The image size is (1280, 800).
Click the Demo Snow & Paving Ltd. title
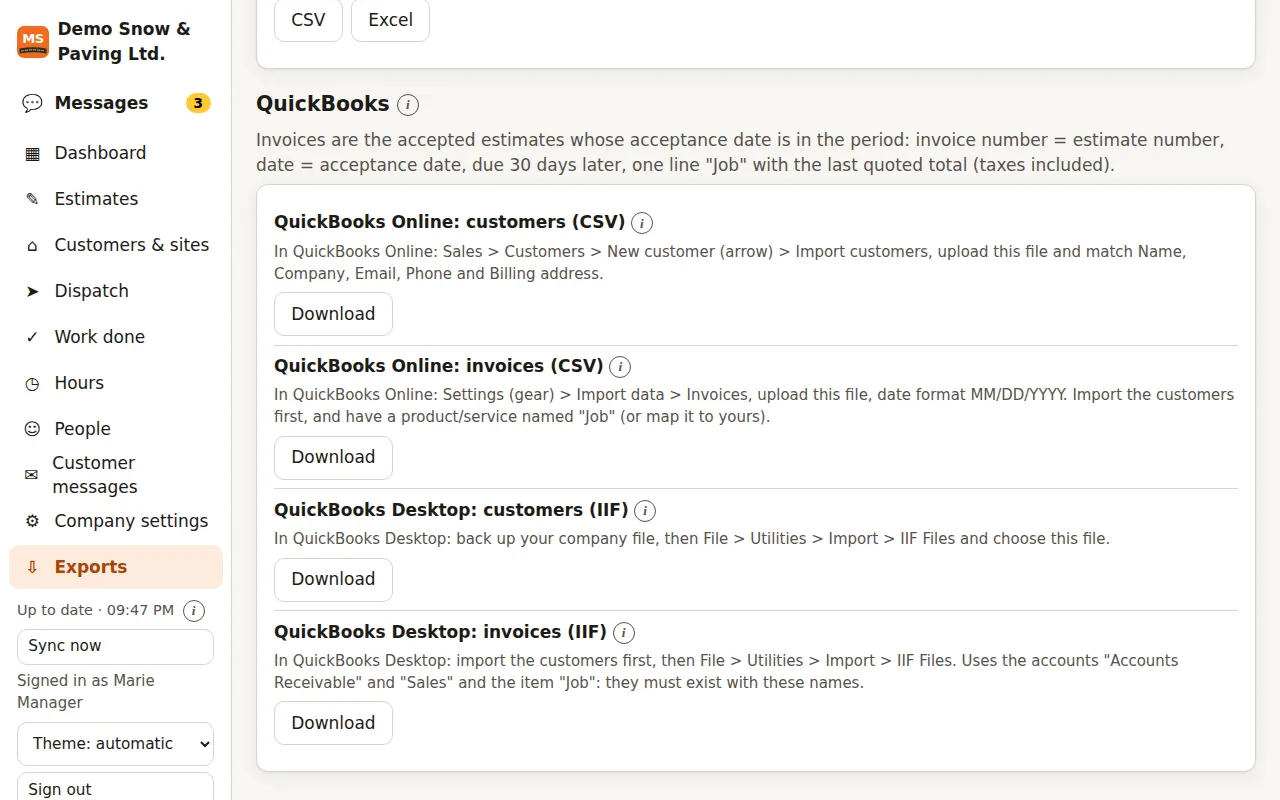[124, 42]
